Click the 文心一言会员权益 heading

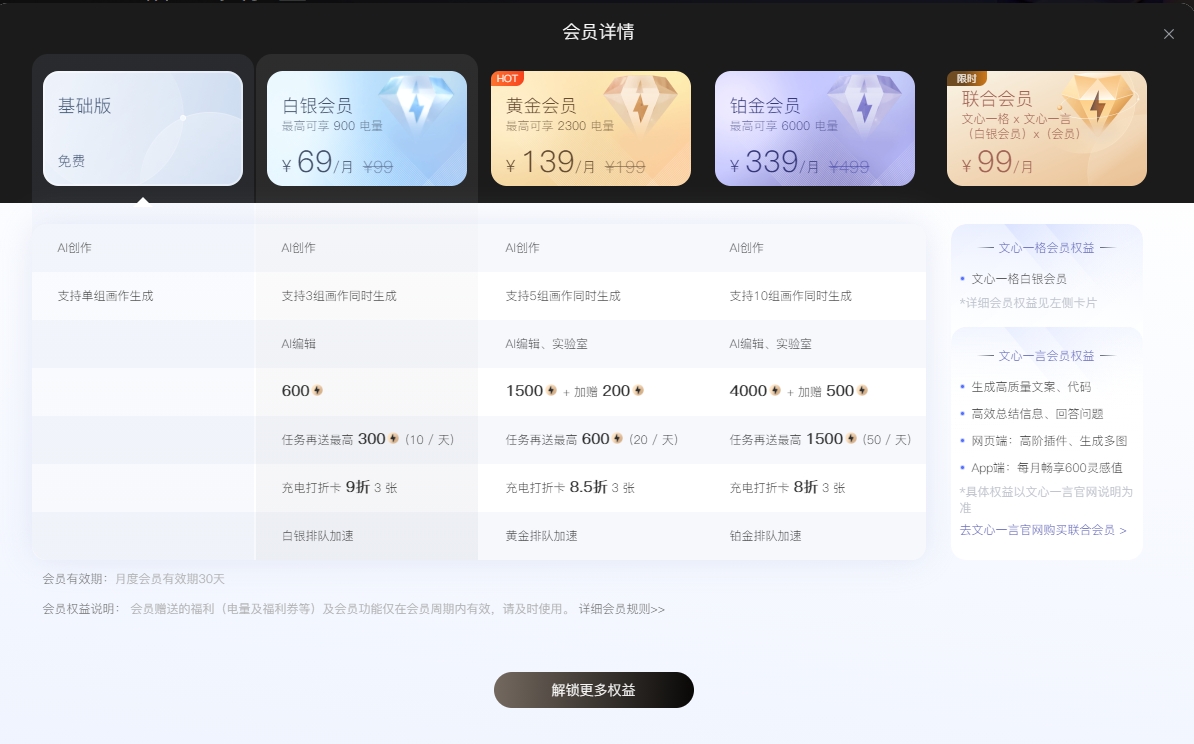click(x=1046, y=356)
